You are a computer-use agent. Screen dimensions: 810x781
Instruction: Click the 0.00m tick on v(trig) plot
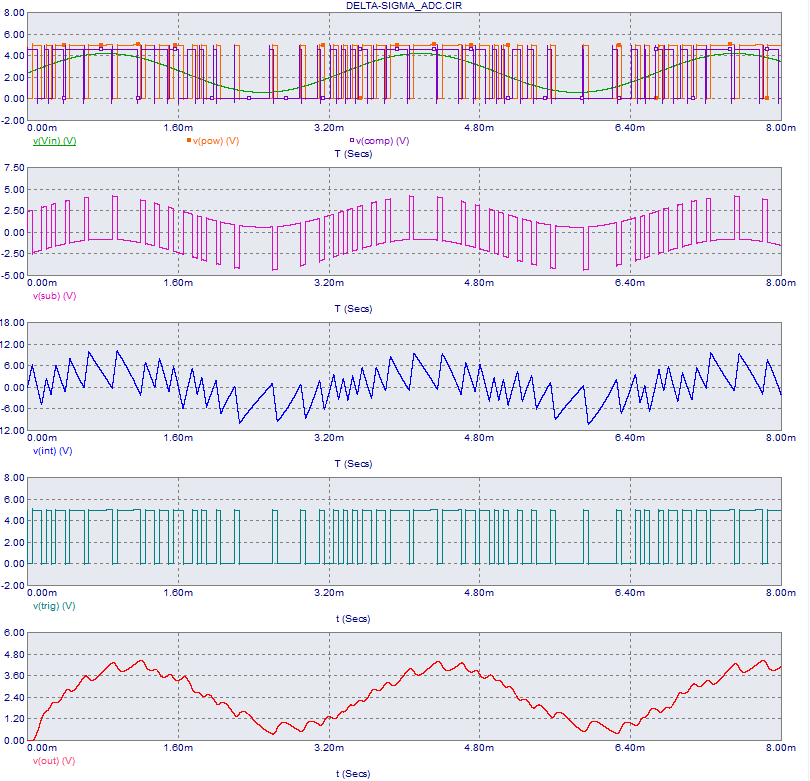point(42,593)
